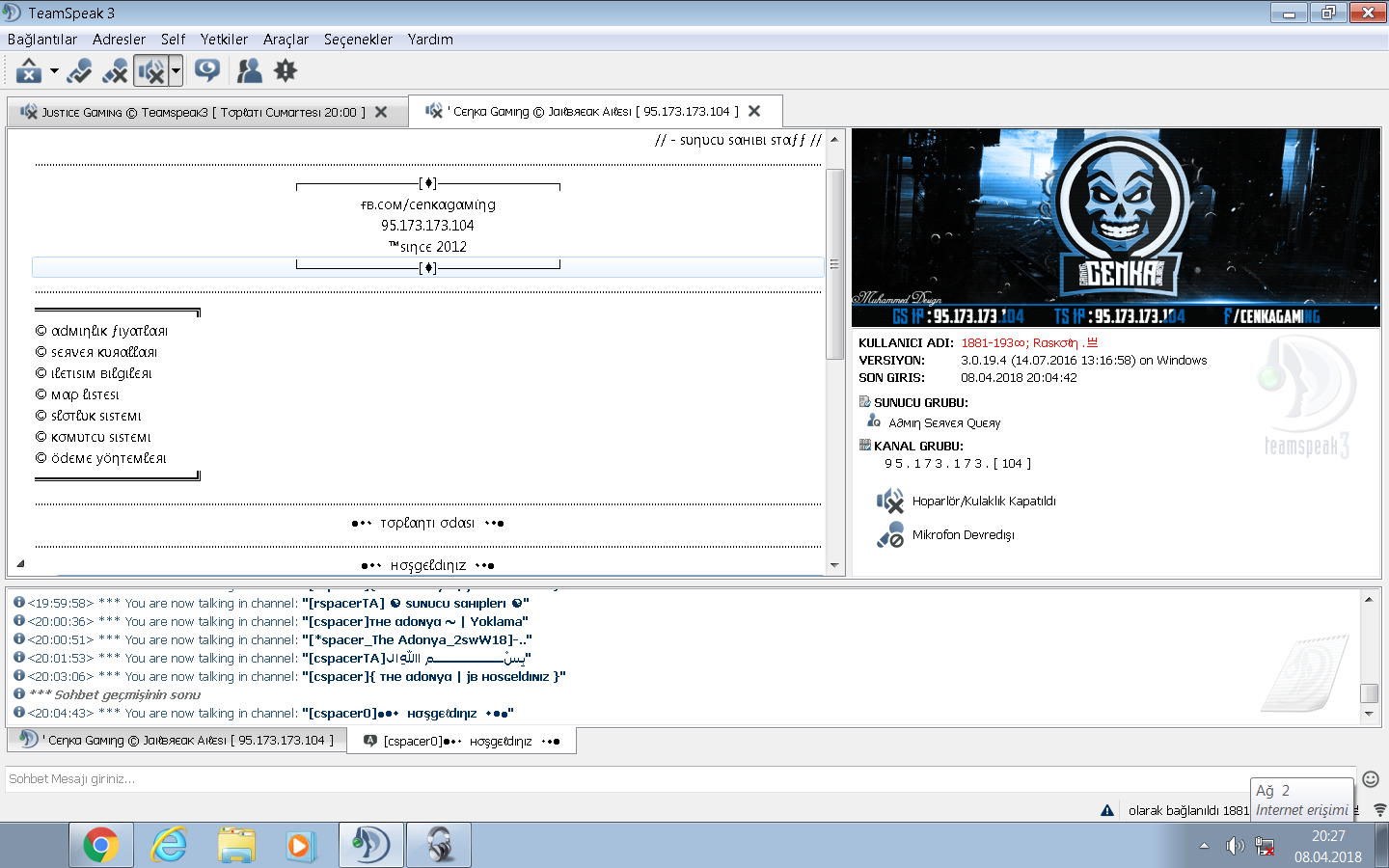Click scroll down arrow of chat log
This screenshot has height=868, width=1389.
point(1369,715)
